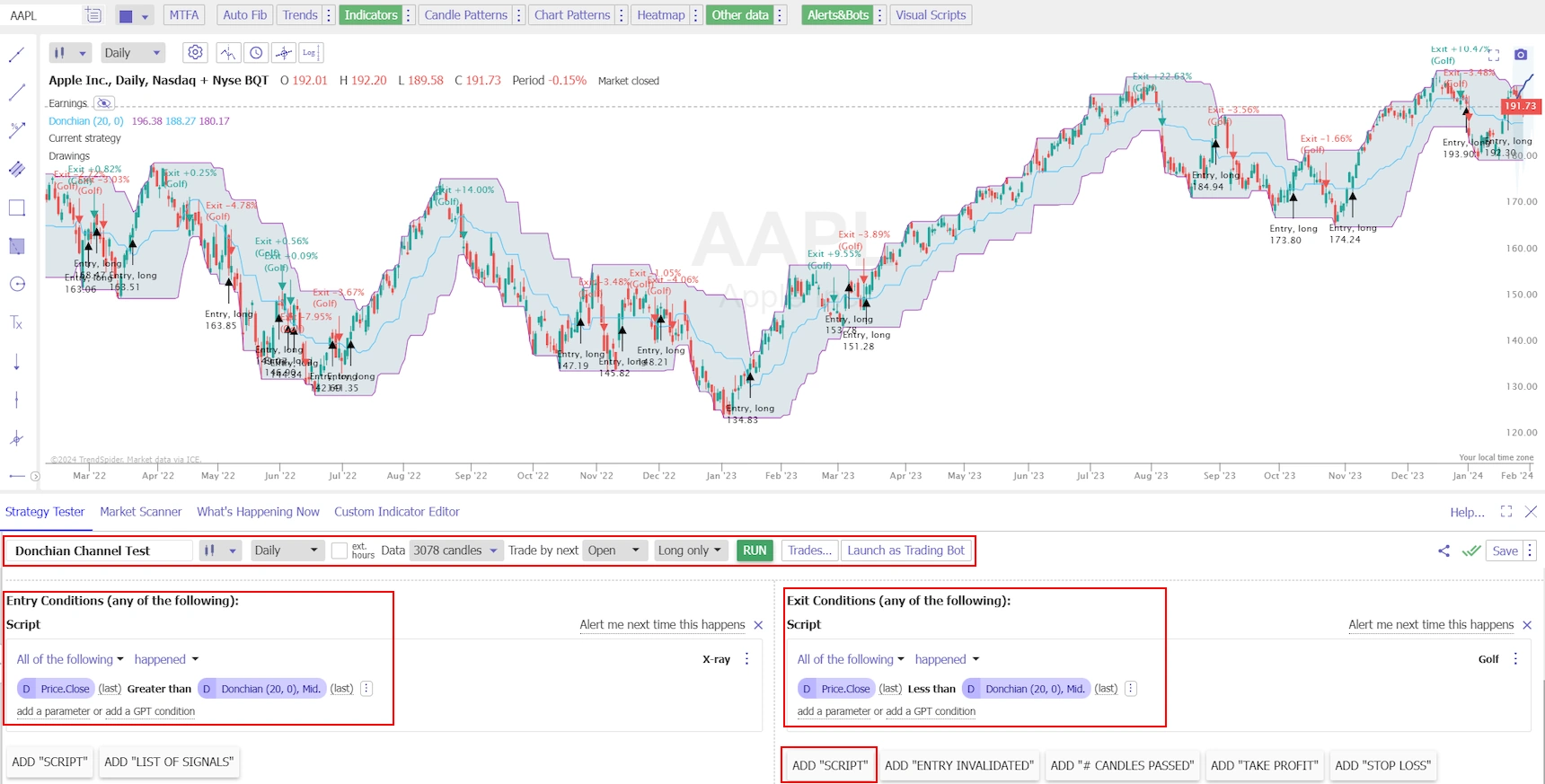Select the rectangle drawing tool
This screenshot has height=784, width=1545.
coord(16,207)
